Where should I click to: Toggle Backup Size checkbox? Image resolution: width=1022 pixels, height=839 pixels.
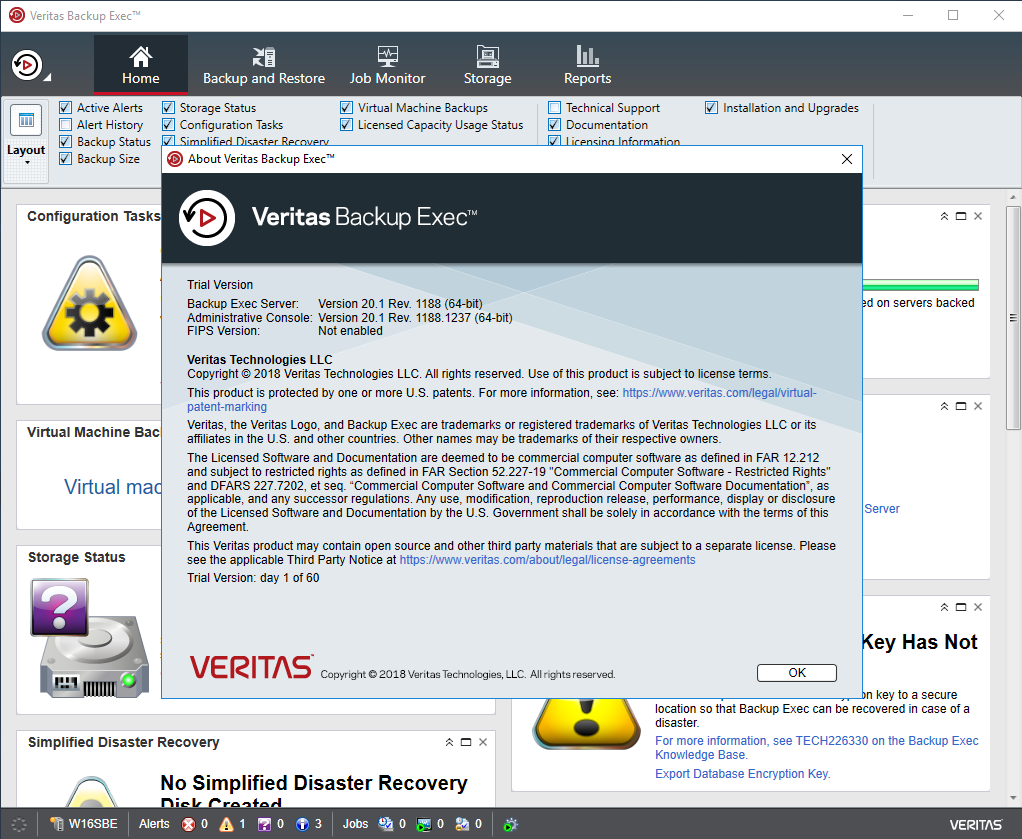point(65,158)
